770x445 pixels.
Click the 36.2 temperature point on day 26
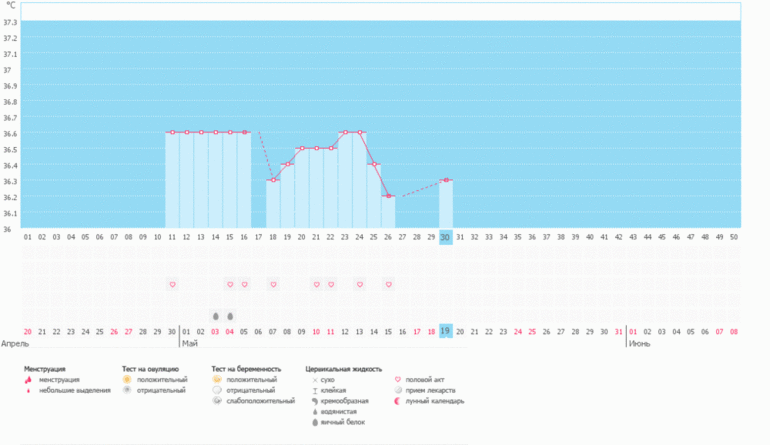tap(388, 196)
